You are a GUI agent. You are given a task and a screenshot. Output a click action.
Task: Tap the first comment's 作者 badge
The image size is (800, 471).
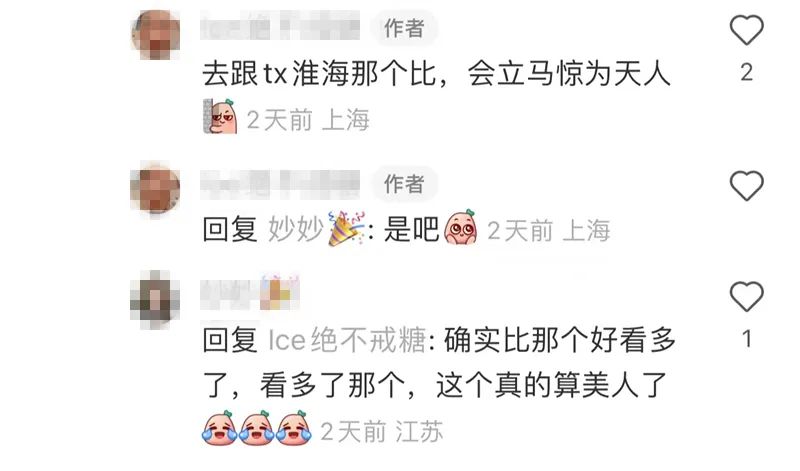click(x=404, y=28)
